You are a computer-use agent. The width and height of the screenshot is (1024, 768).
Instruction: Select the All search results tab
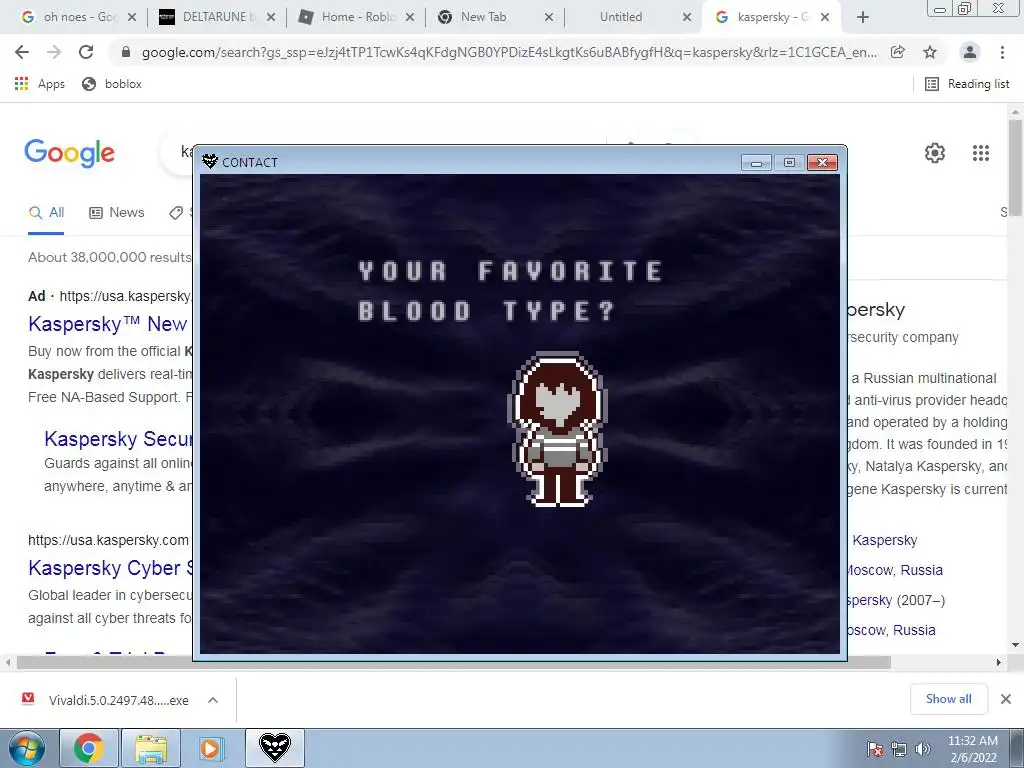click(46, 213)
